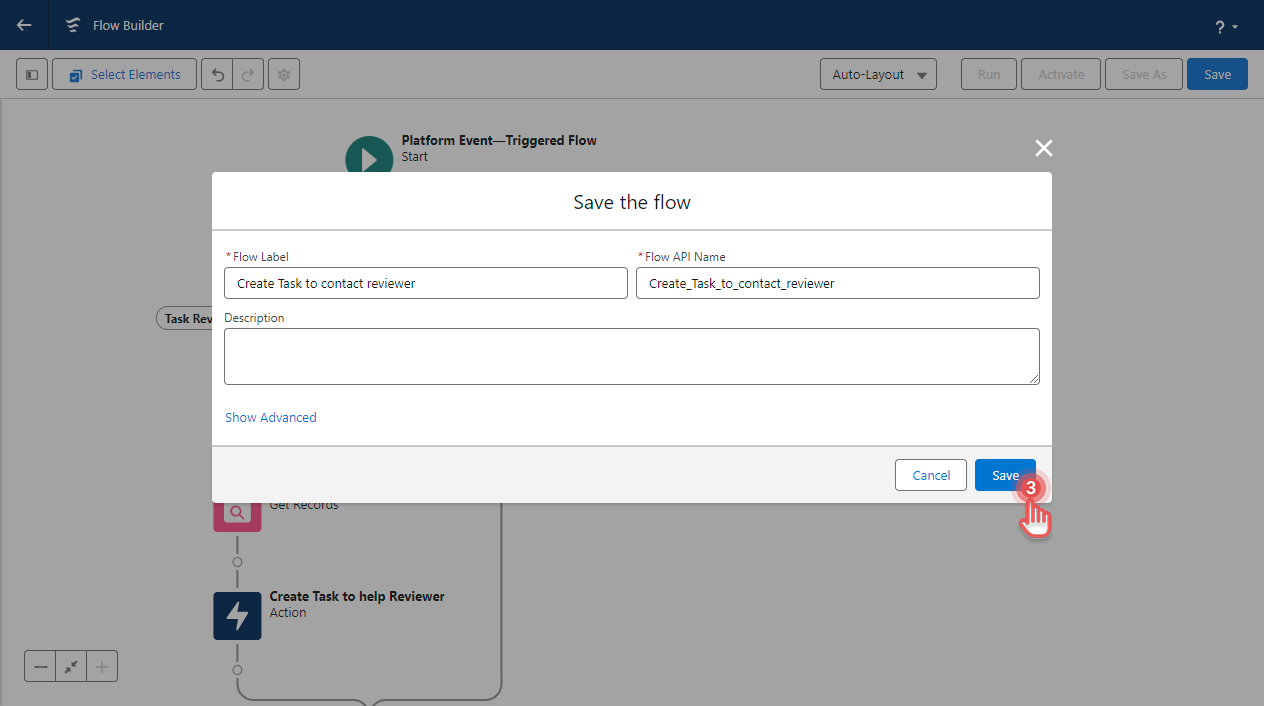Select the Get Records element icon
The image size is (1264, 706).
(x=237, y=511)
